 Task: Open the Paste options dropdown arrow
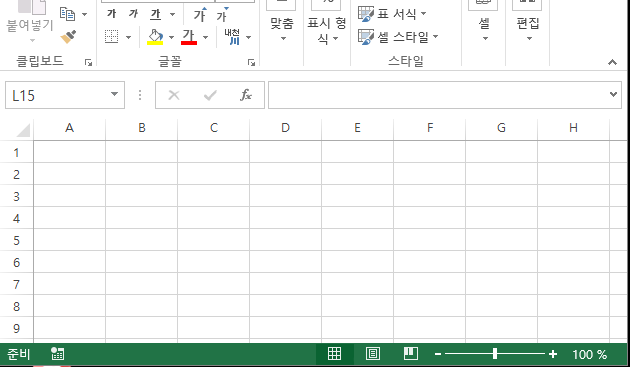32,40
